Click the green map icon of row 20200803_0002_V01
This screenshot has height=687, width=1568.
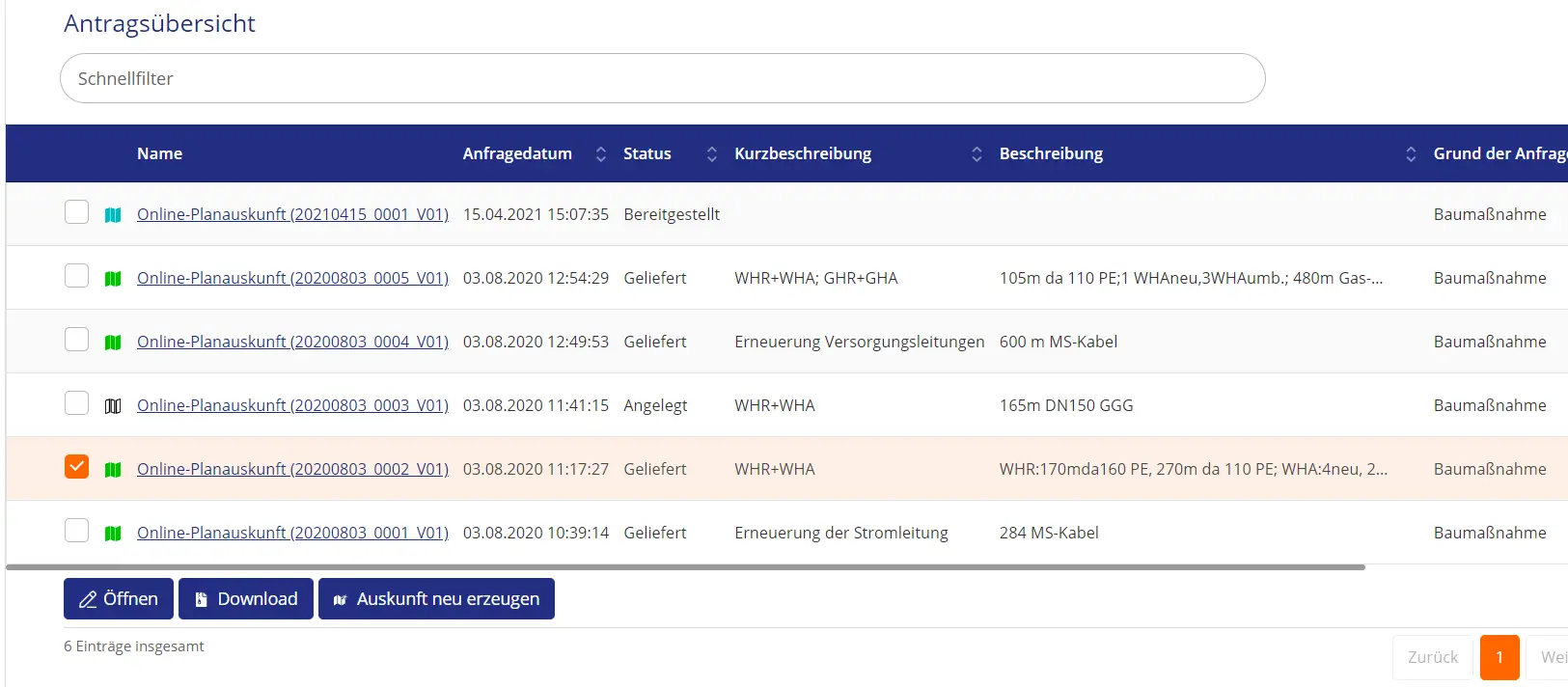click(x=113, y=470)
